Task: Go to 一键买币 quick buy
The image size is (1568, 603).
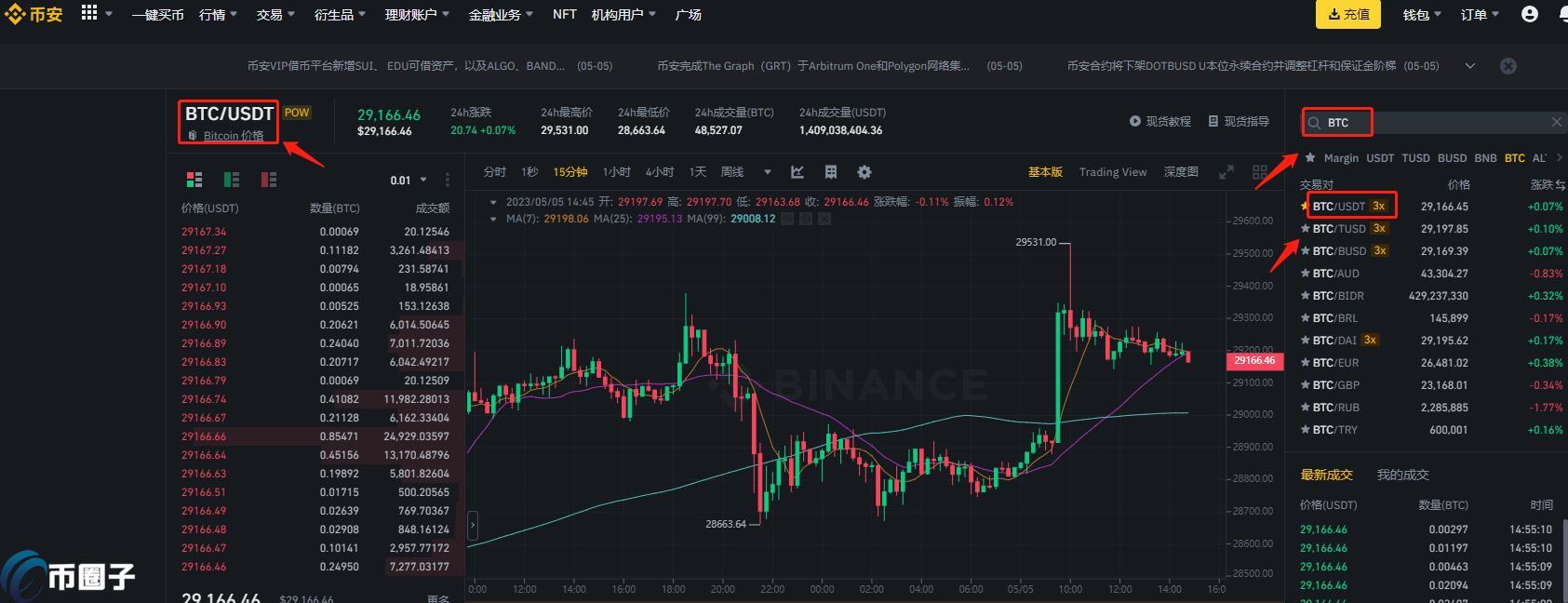Action: [157, 15]
